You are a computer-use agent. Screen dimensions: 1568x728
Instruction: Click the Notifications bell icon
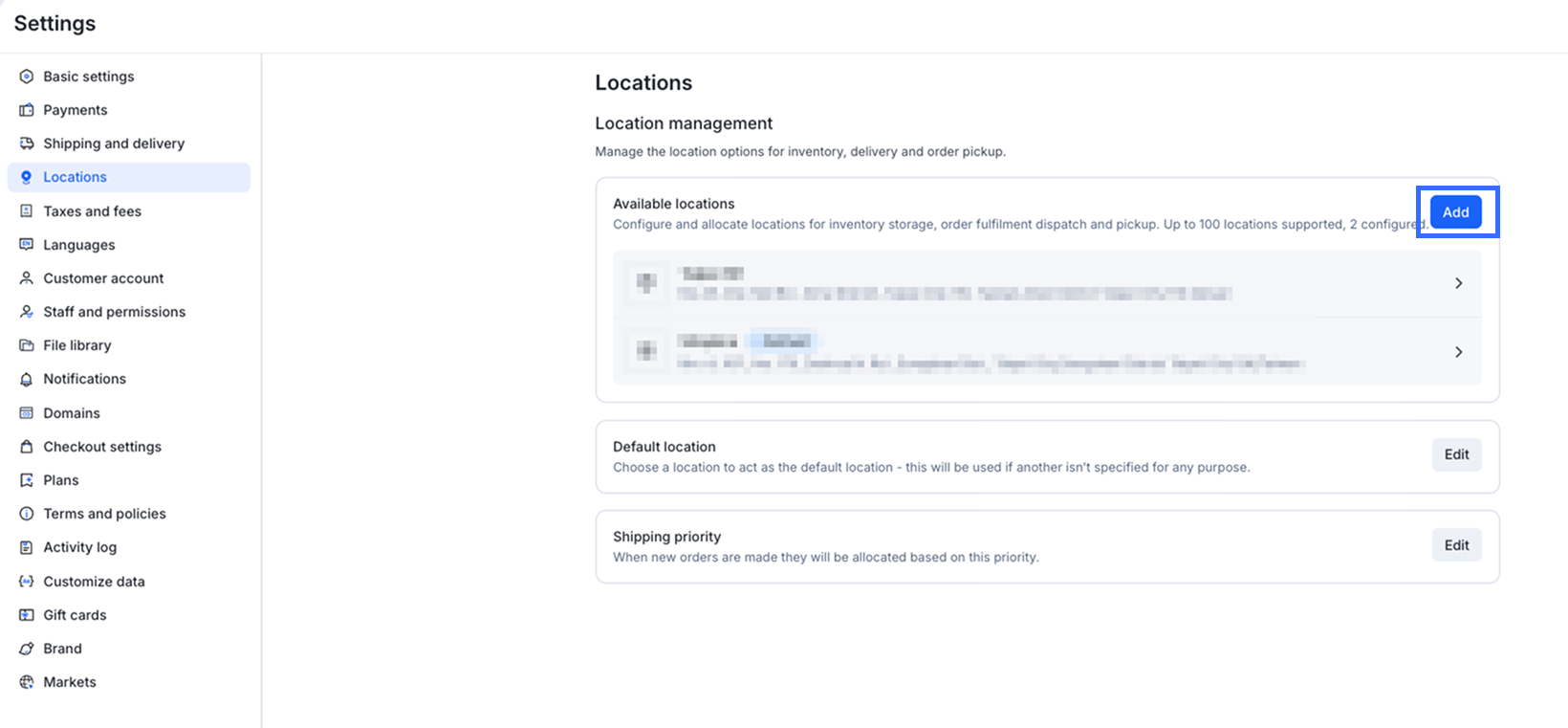[27, 379]
